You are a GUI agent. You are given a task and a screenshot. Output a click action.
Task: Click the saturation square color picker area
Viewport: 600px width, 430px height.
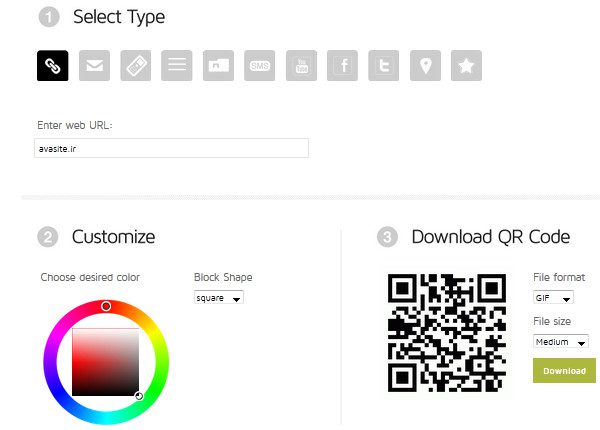(106, 362)
